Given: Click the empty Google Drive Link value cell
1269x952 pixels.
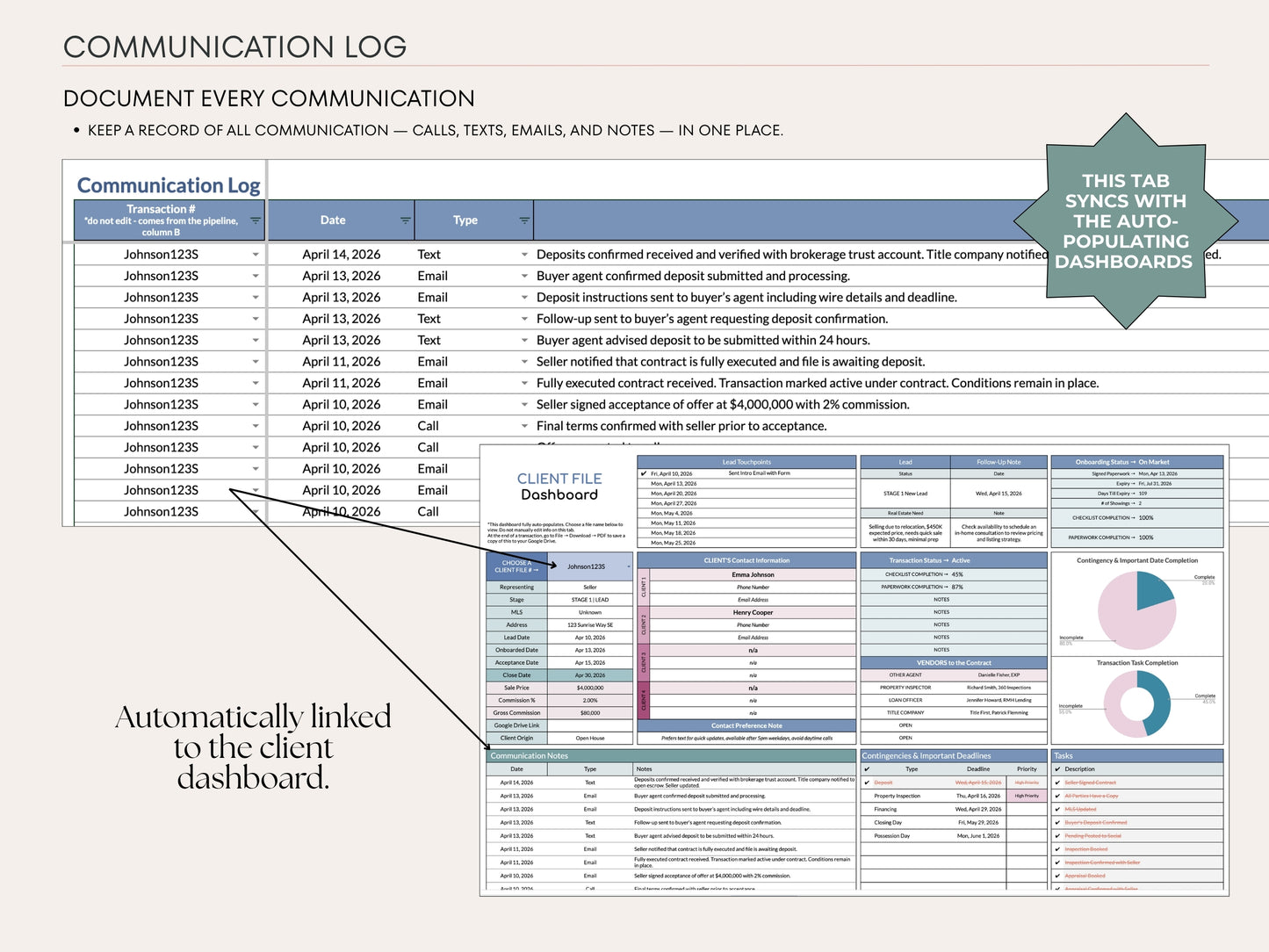Looking at the screenshot, I should click(589, 725).
